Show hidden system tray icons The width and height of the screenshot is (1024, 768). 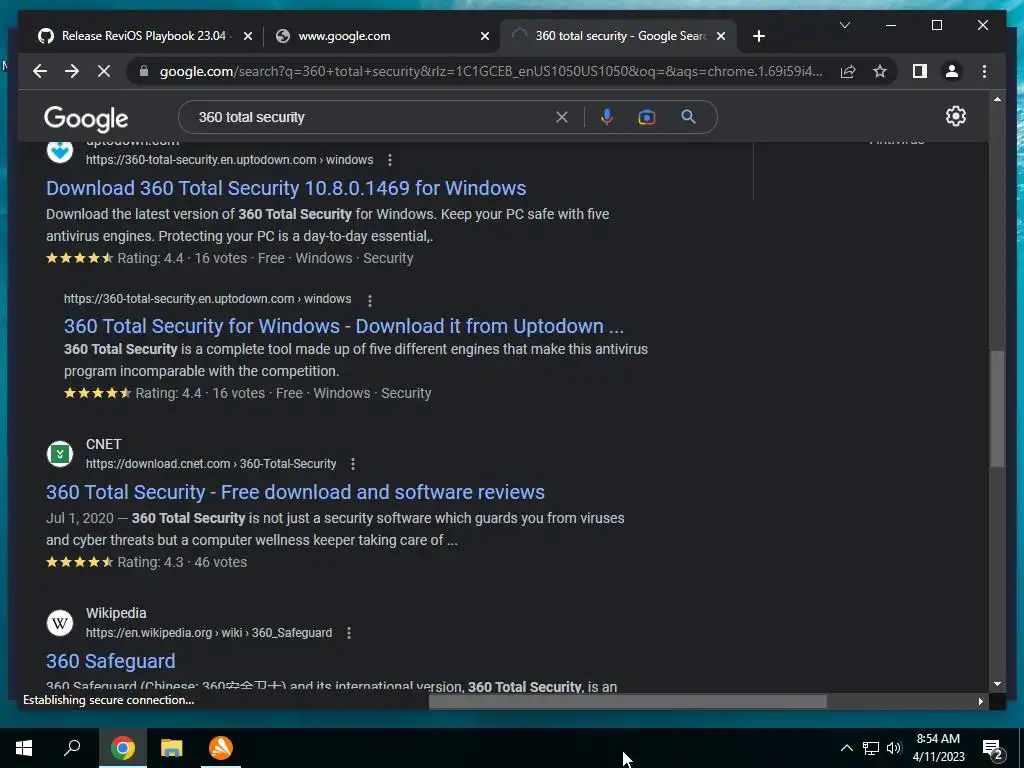pos(846,748)
